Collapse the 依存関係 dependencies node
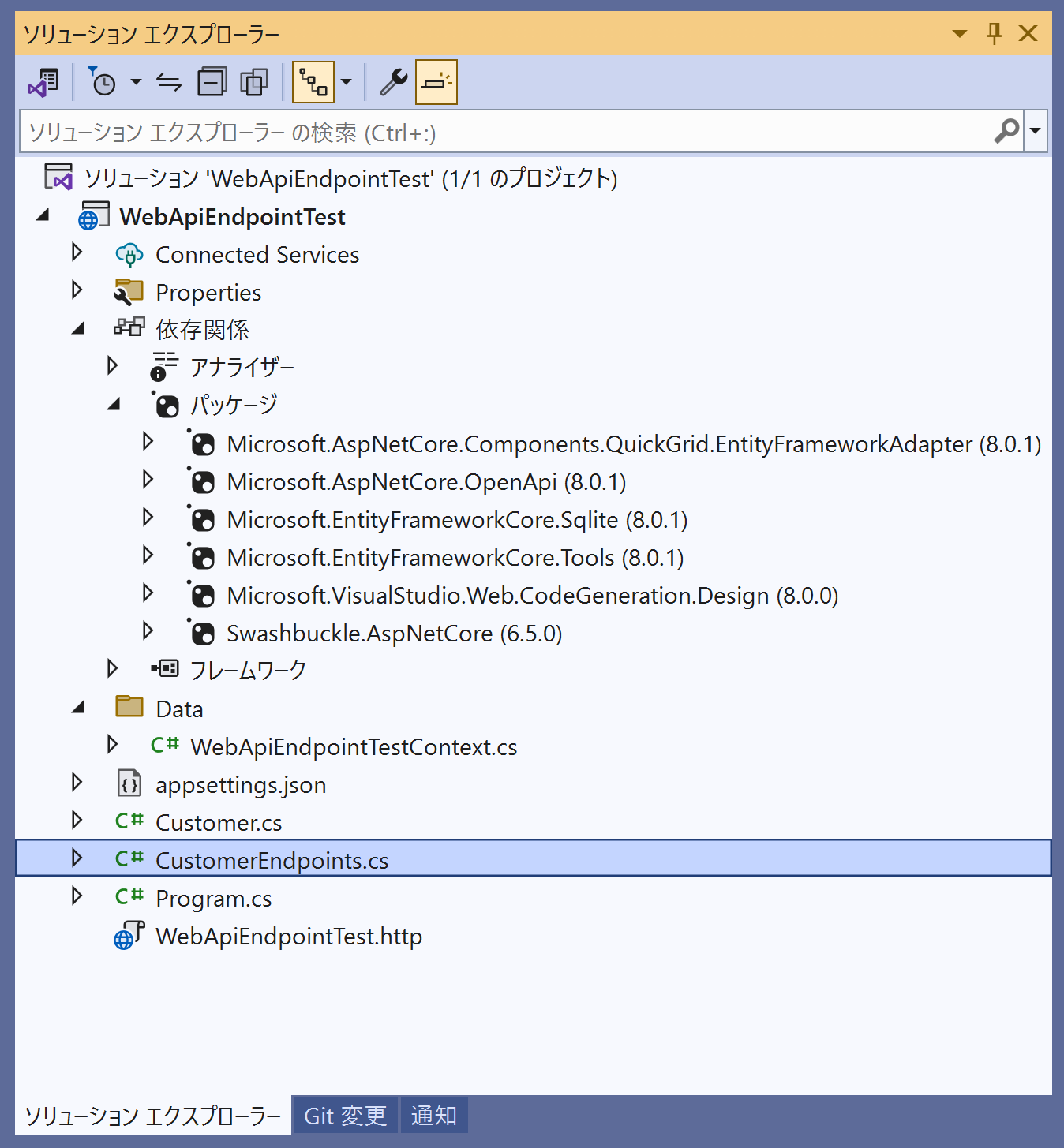Image resolution: width=1064 pixels, height=1148 pixels. (78, 328)
